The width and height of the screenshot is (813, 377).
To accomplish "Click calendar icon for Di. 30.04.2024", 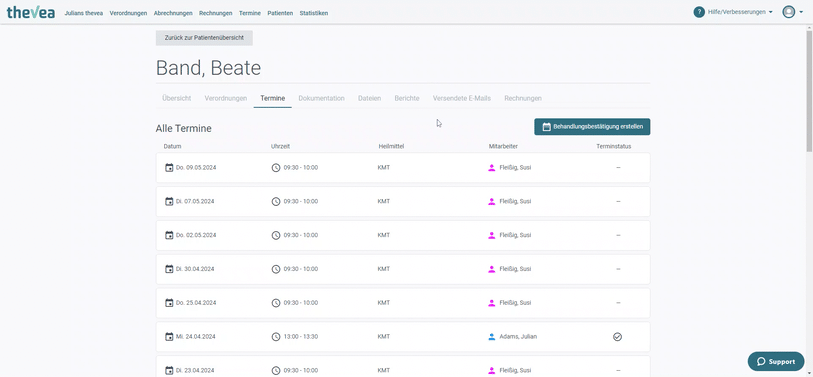I will [x=169, y=269].
